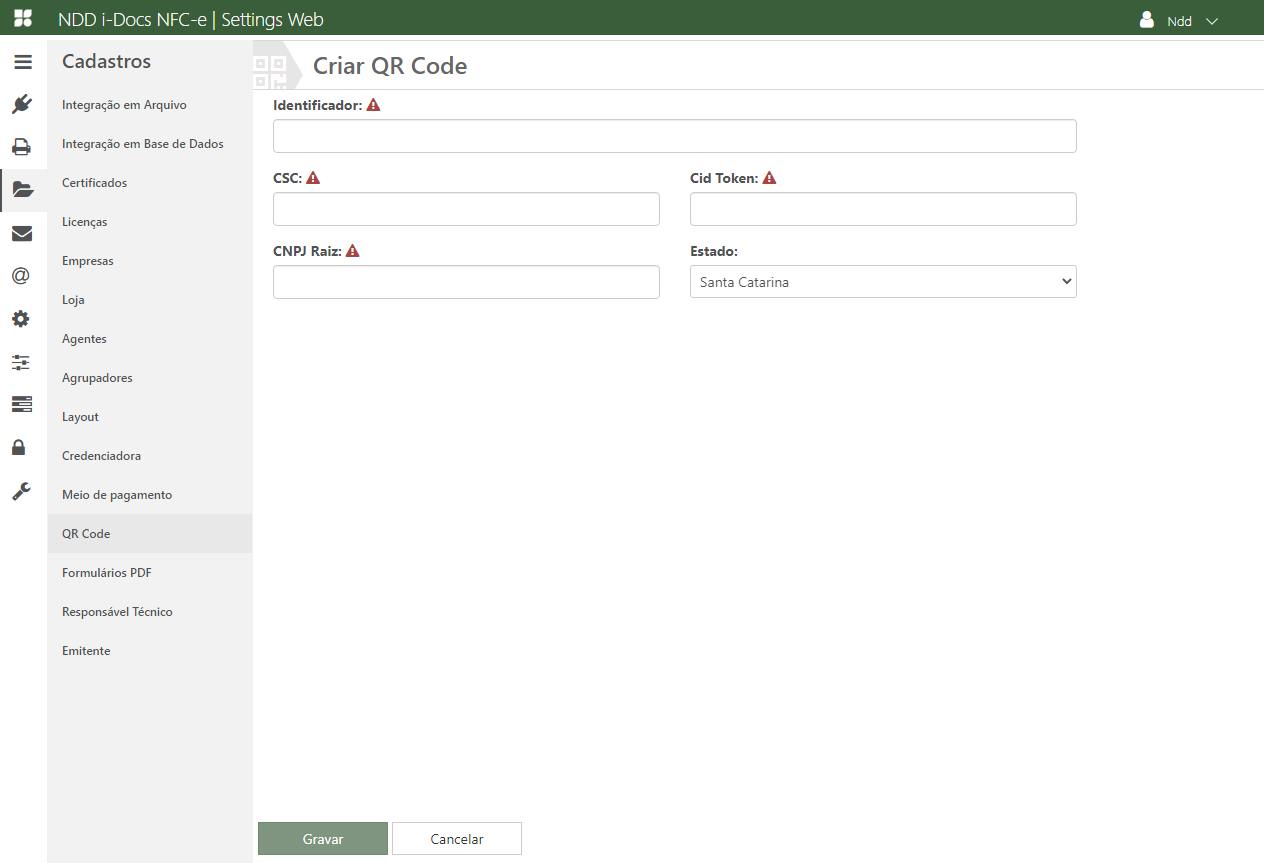Open the Ndd user menu chevron

(x=1212, y=21)
